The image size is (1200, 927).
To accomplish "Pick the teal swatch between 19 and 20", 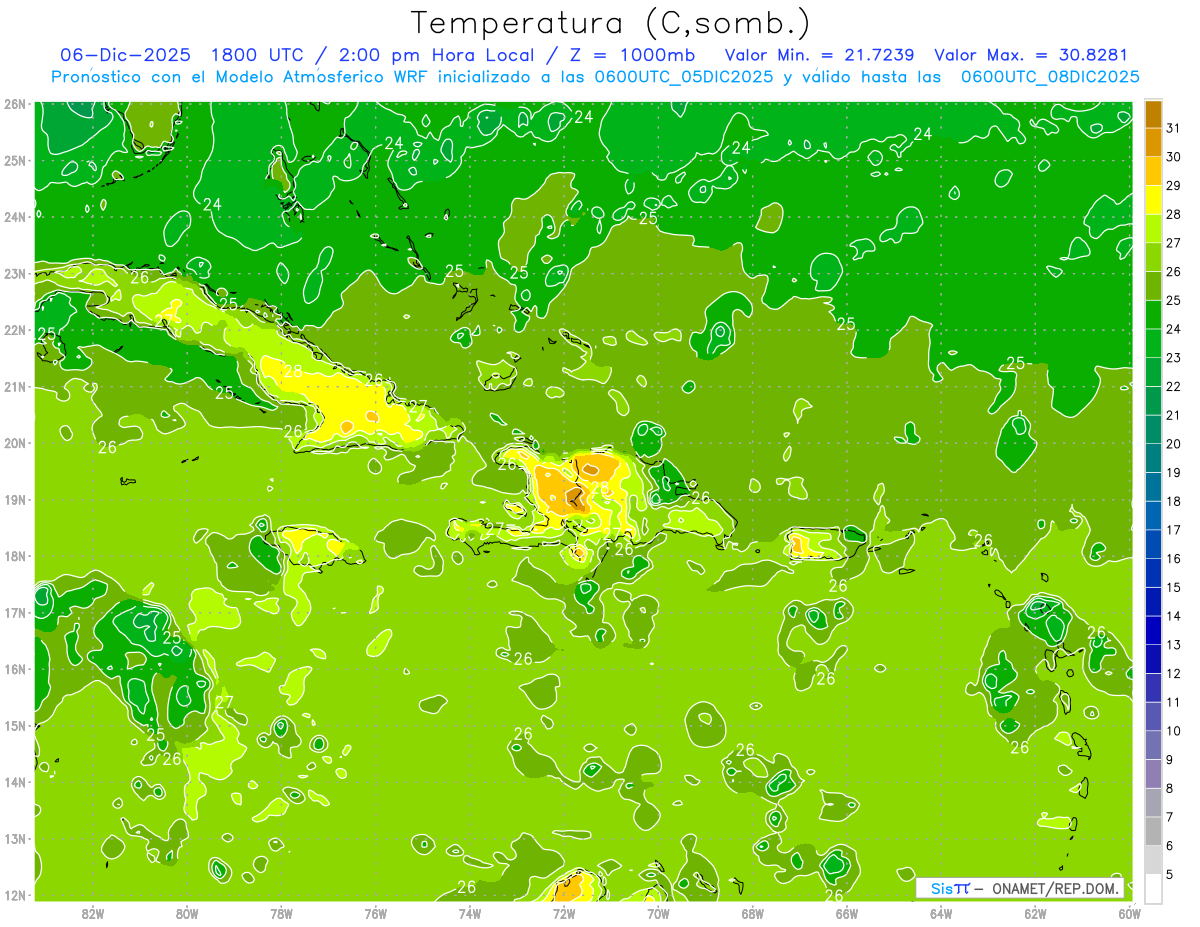I will tap(1153, 458).
